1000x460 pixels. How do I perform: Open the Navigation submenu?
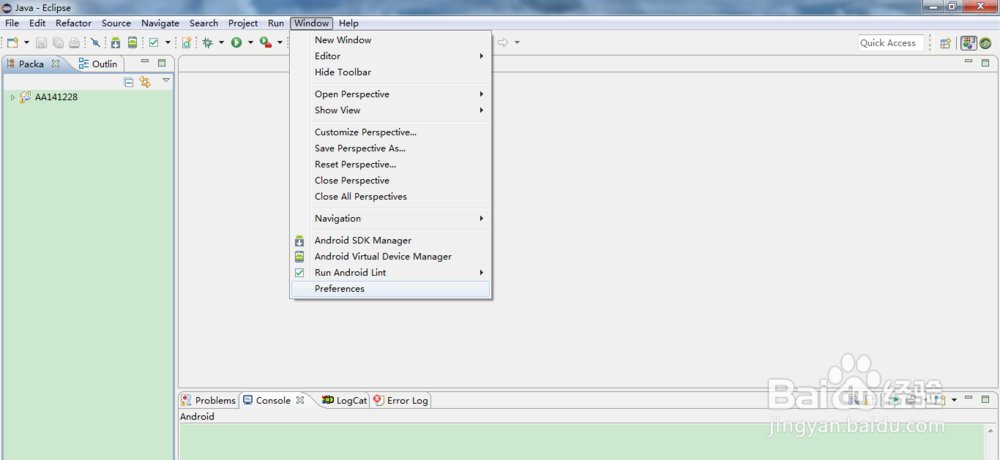(x=390, y=218)
